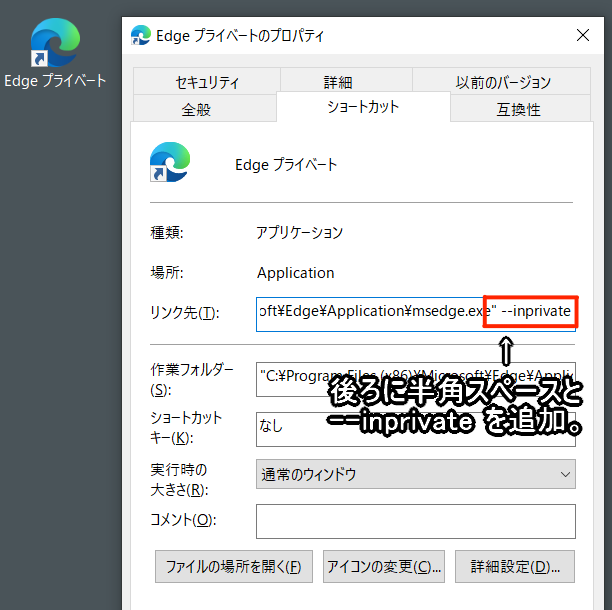This screenshot has width=612, height=610.
Task: Click the dialog title Edge プライベートのプロパティ
Action: coord(240,36)
